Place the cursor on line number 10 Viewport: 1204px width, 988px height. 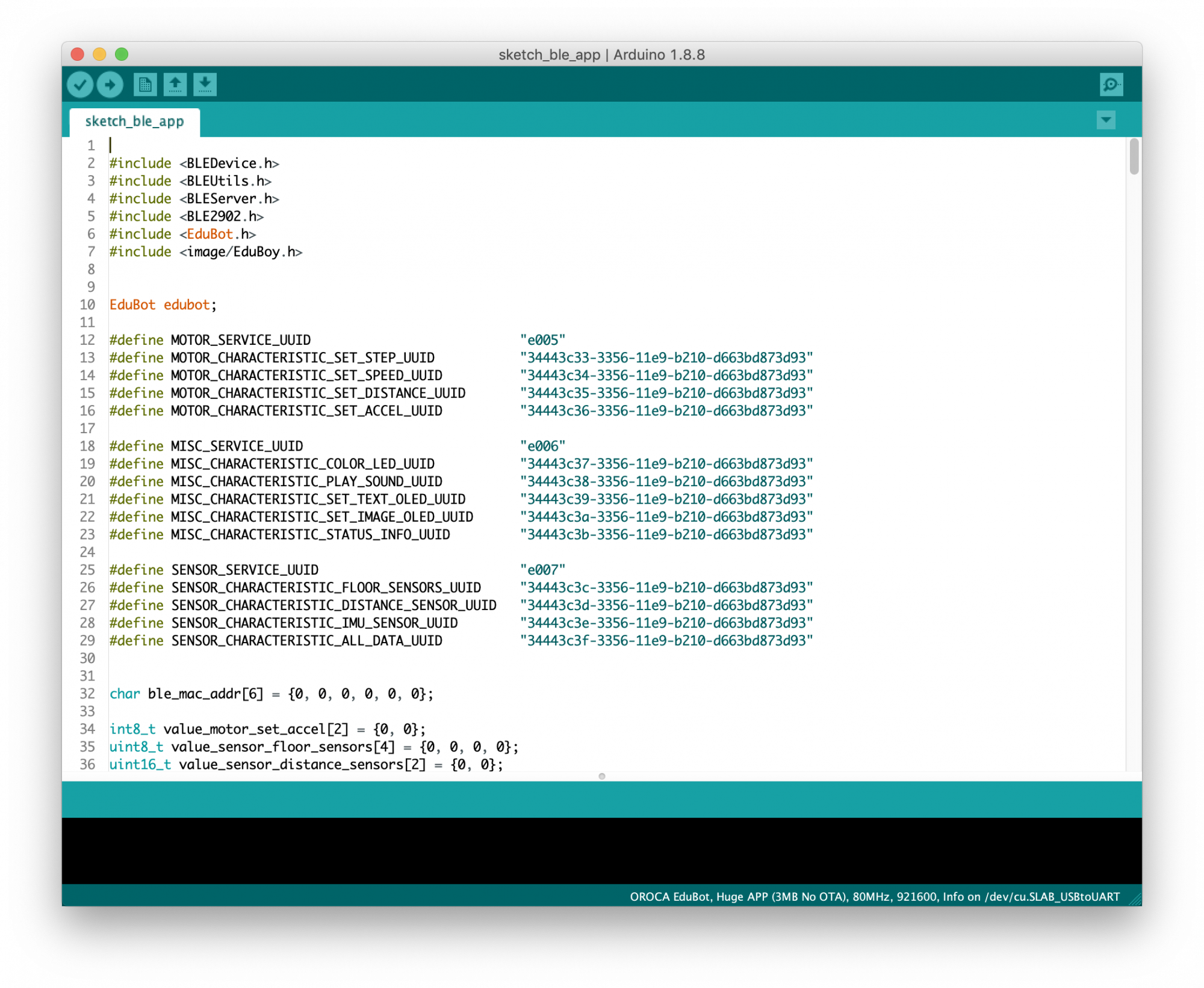[x=88, y=305]
